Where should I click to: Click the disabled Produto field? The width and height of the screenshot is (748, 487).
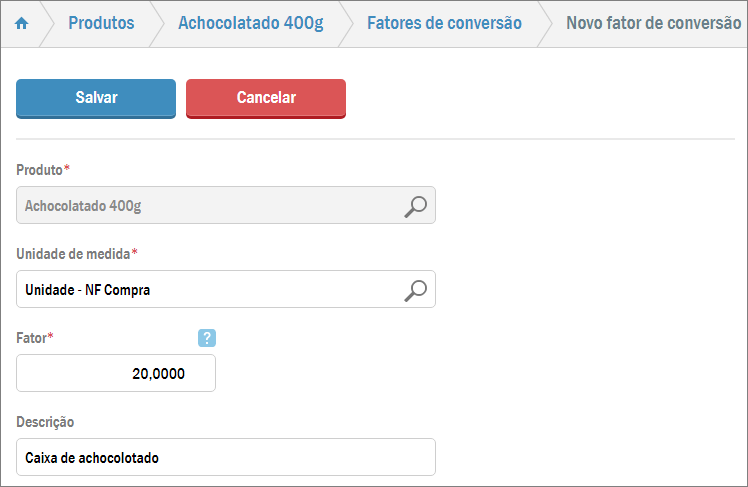click(200, 206)
